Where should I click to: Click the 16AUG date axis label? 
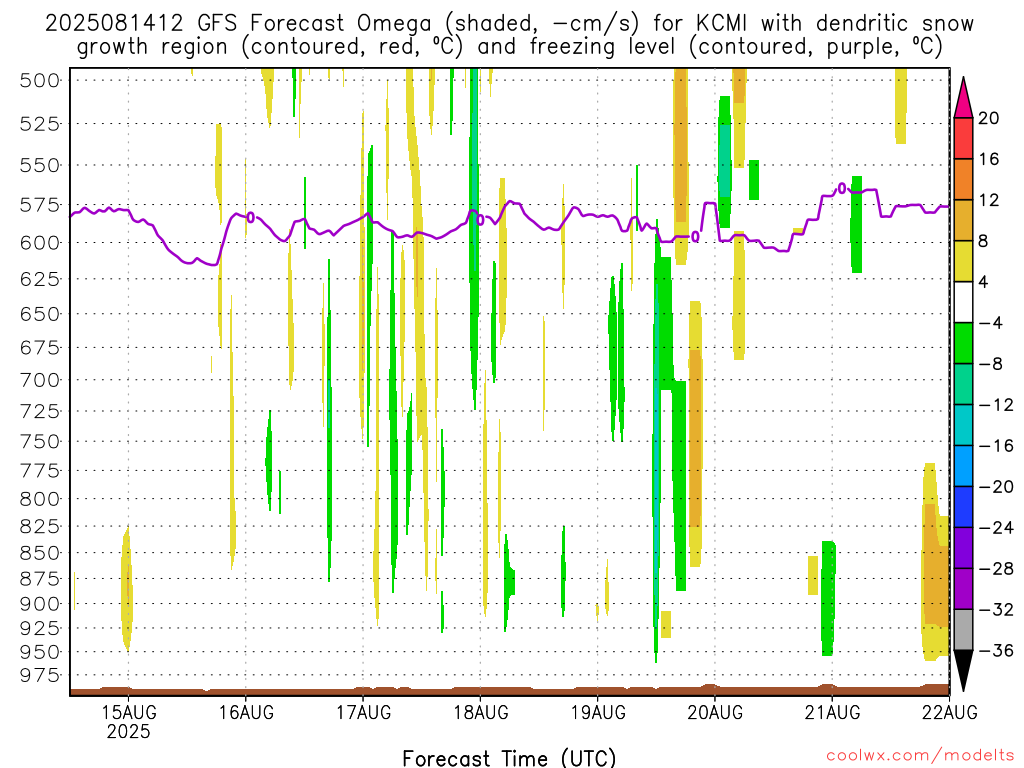coord(246,712)
